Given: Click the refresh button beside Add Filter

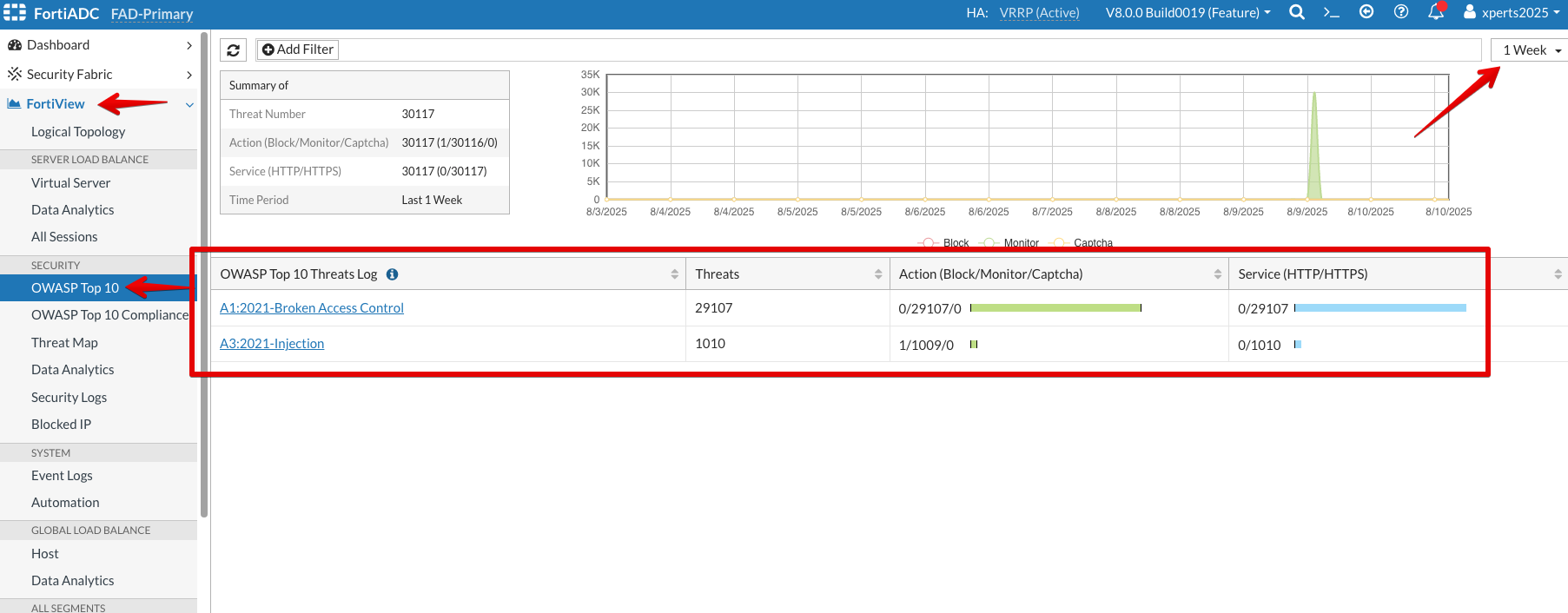Looking at the screenshot, I should 233,49.
